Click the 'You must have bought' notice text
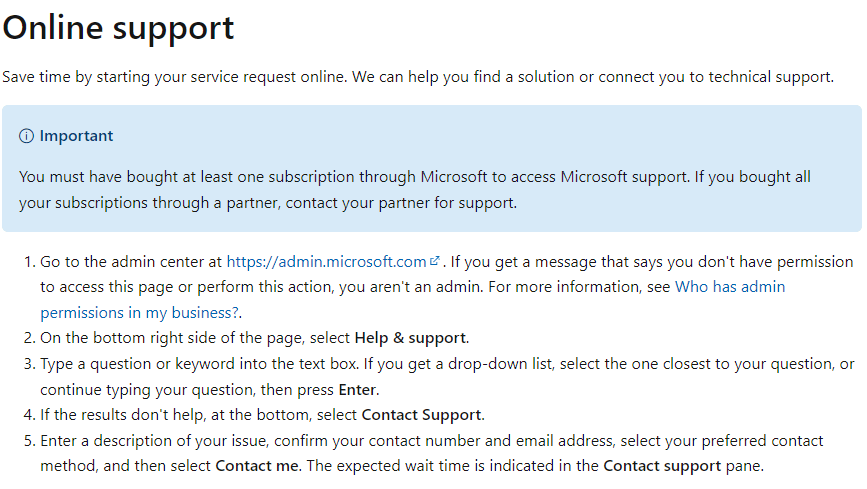This screenshot has width=867, height=489. tap(415, 190)
